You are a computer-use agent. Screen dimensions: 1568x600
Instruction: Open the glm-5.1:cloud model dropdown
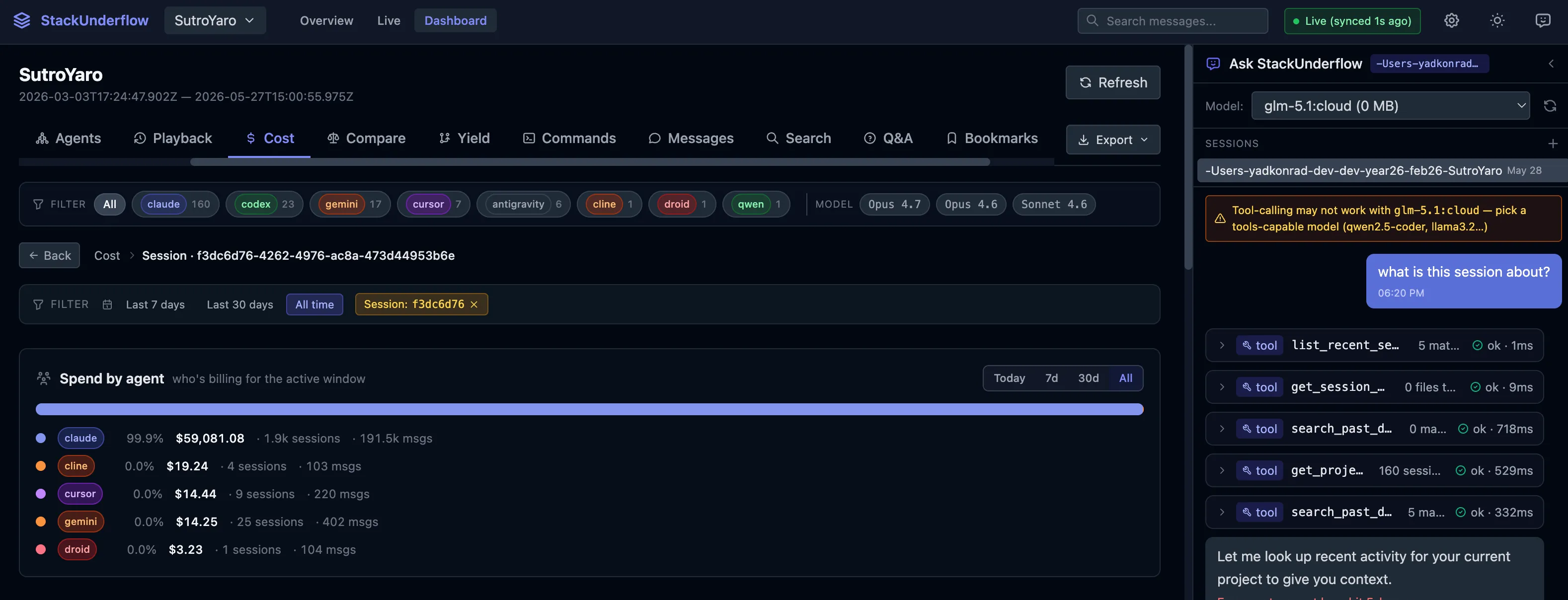coord(1390,106)
